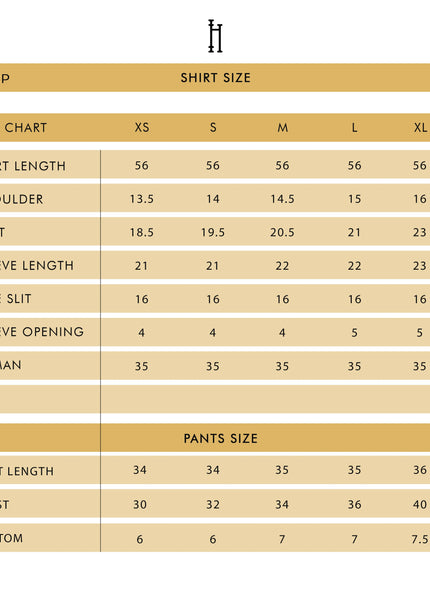Viewport: 430px width, 602px height.
Task: Click the SLEEVE OPENING row label
Action: coord(41,332)
